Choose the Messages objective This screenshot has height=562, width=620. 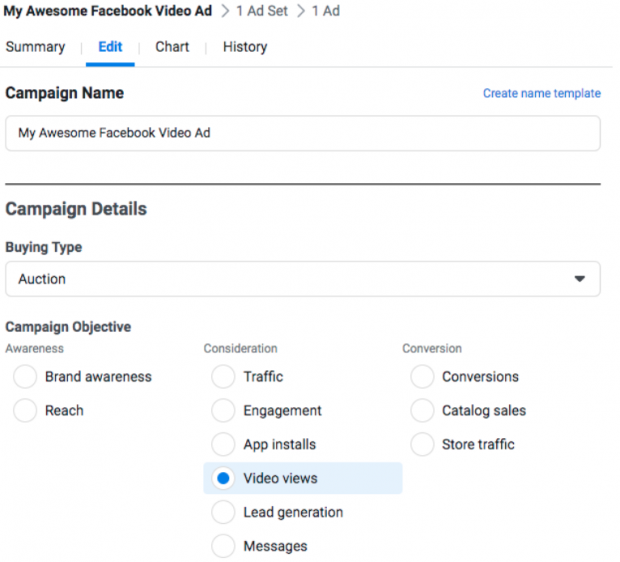coord(223,546)
